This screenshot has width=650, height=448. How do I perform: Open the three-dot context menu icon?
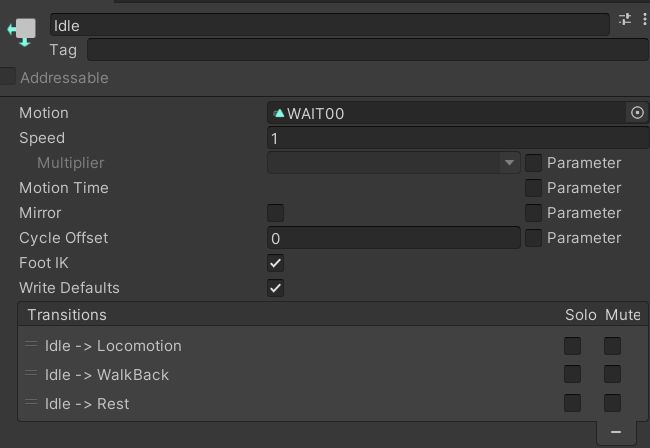point(644,19)
